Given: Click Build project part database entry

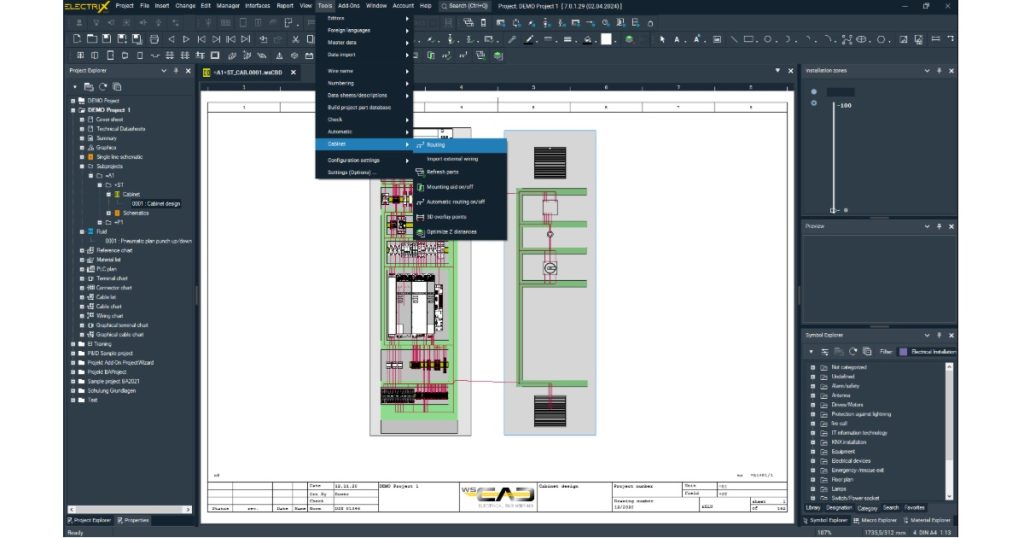Looking at the screenshot, I should pos(364,108).
